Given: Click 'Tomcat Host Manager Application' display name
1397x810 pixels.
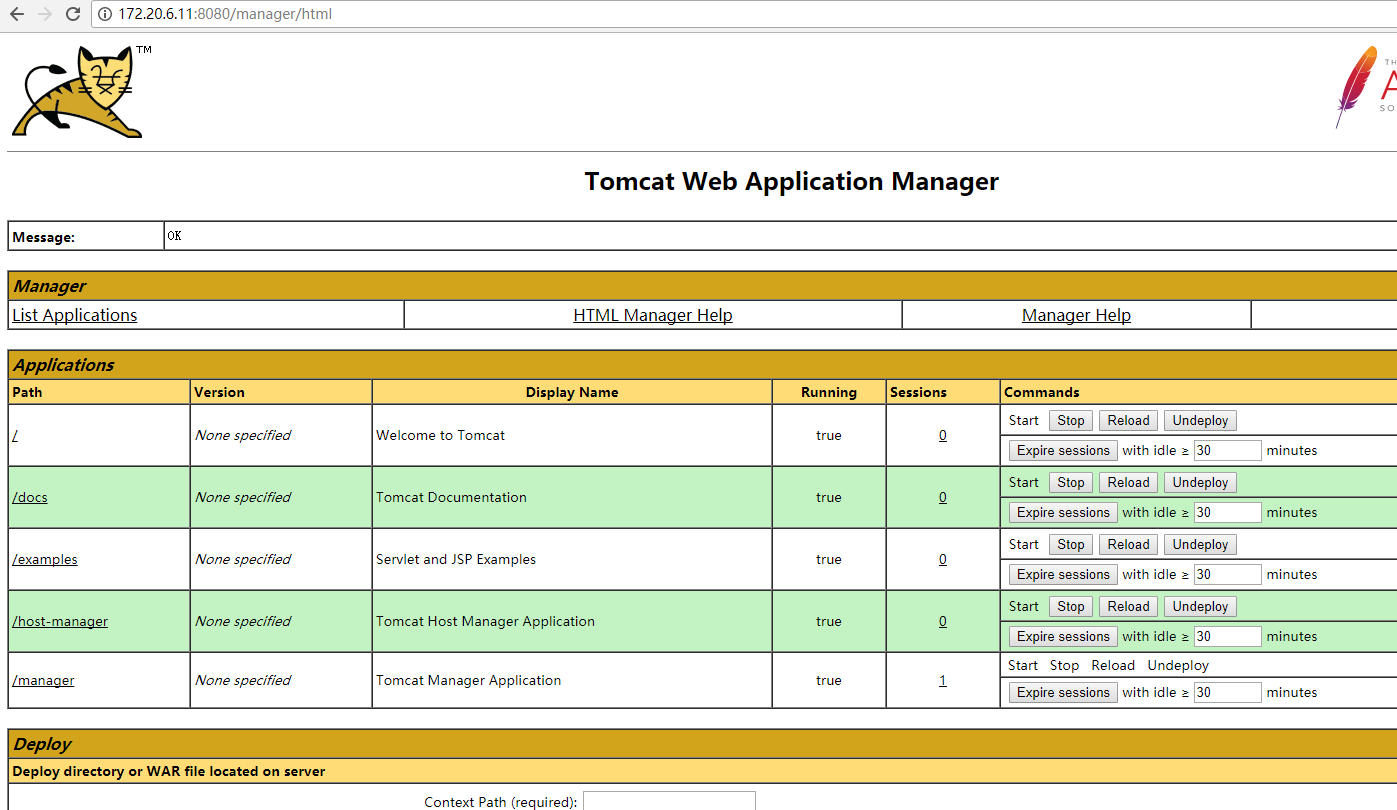Looking at the screenshot, I should [485, 621].
